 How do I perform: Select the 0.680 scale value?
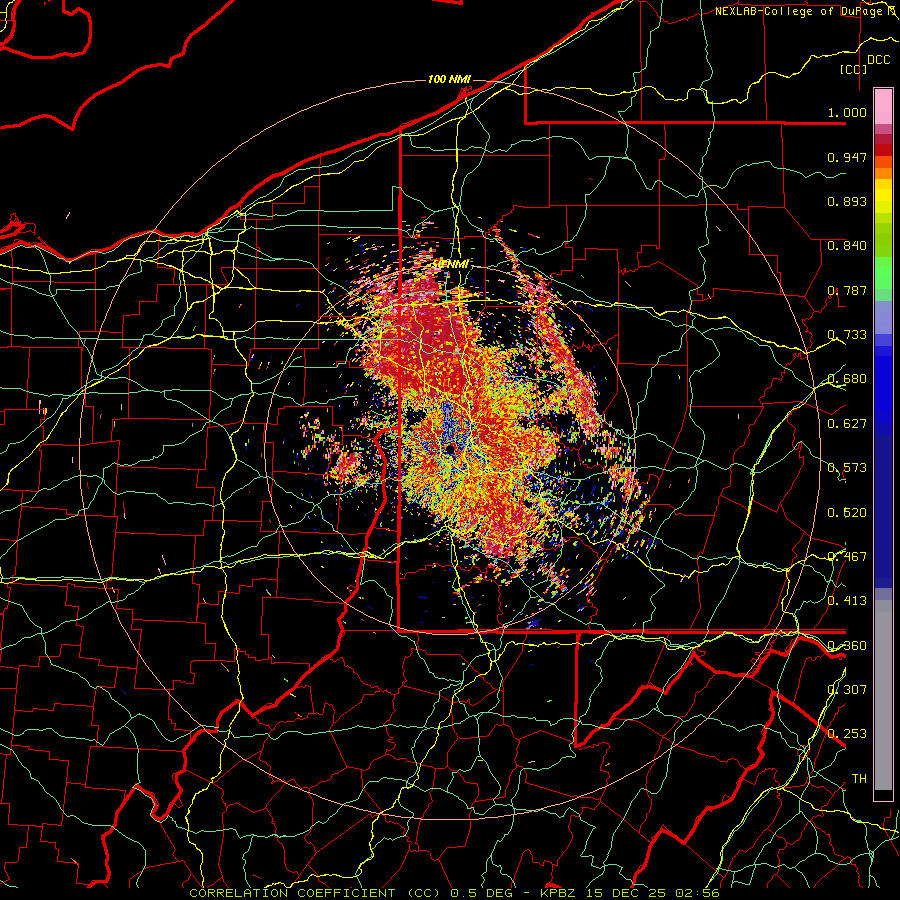point(847,379)
